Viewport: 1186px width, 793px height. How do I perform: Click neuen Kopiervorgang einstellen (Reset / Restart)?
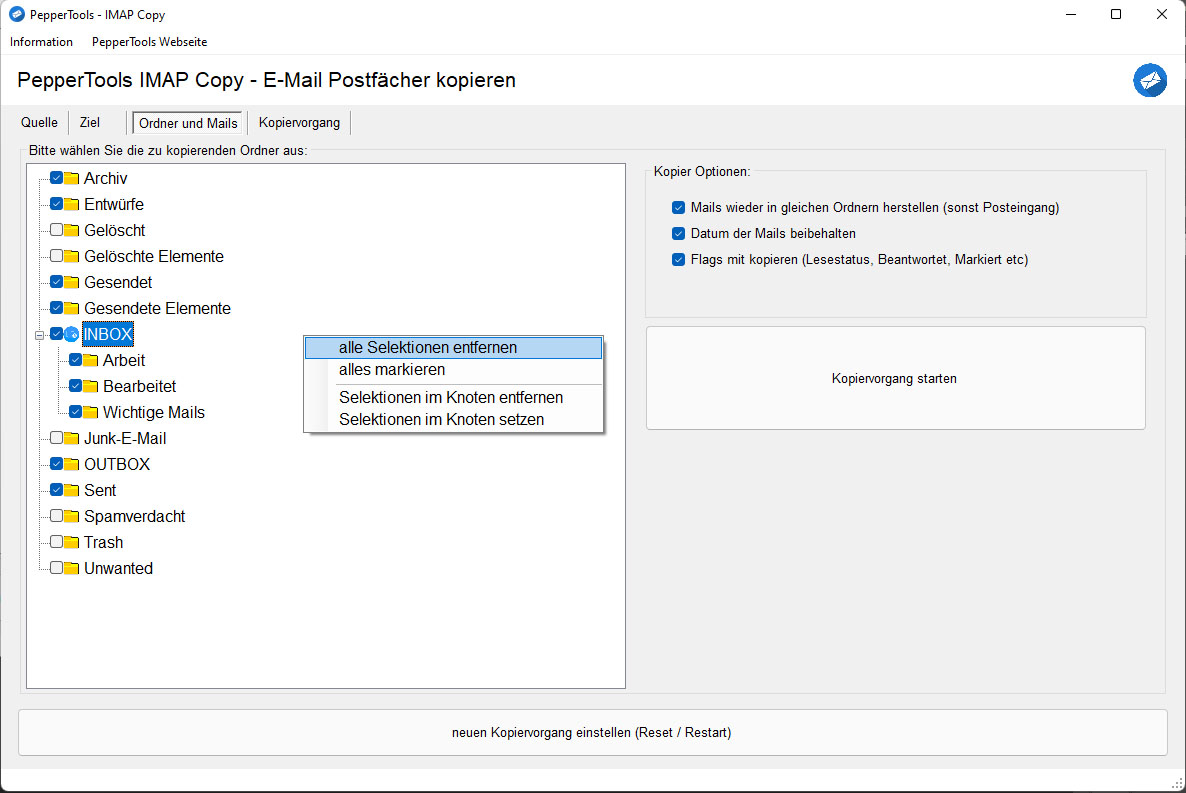592,732
